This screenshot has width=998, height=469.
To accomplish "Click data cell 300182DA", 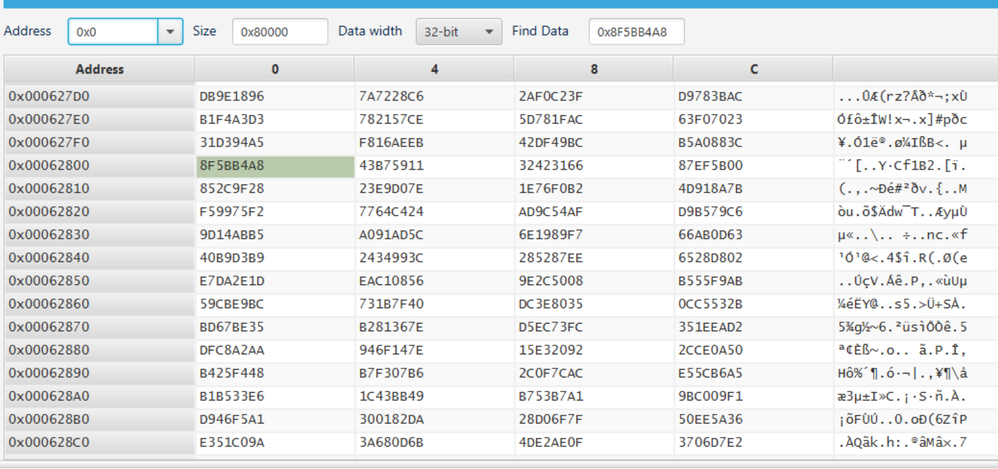I will pyautogui.click(x=435, y=419).
